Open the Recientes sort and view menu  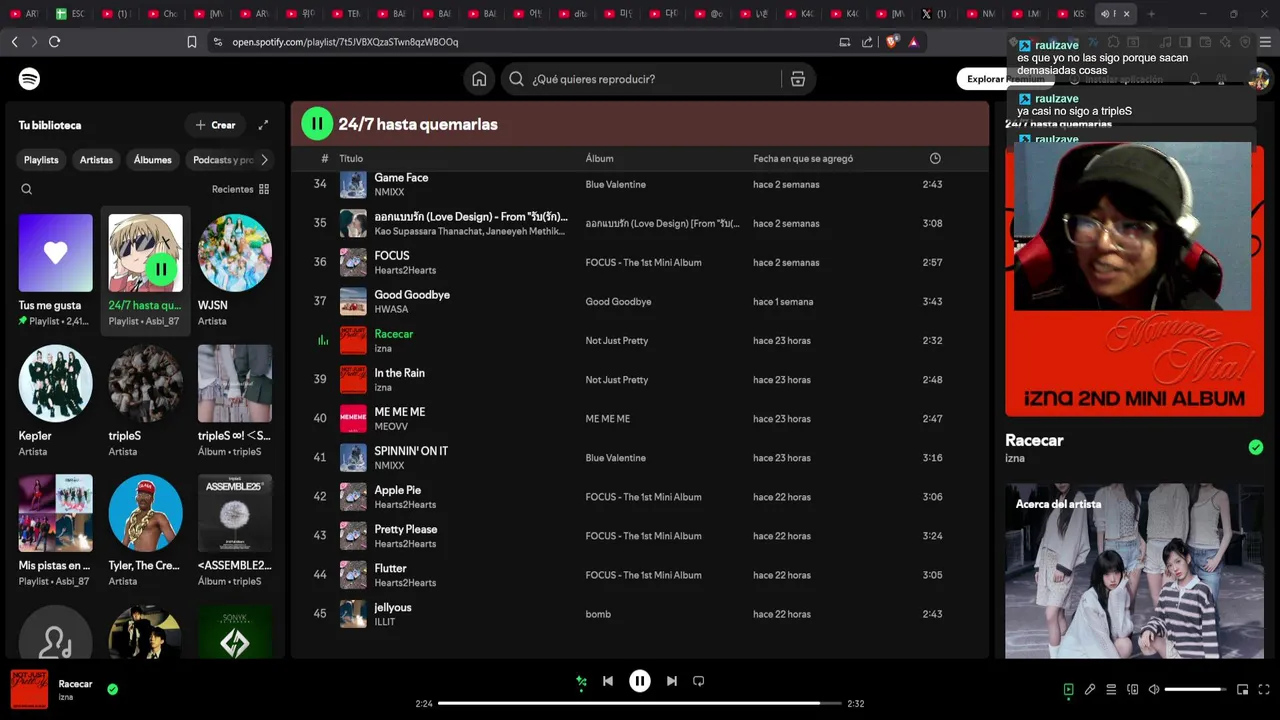pos(240,189)
